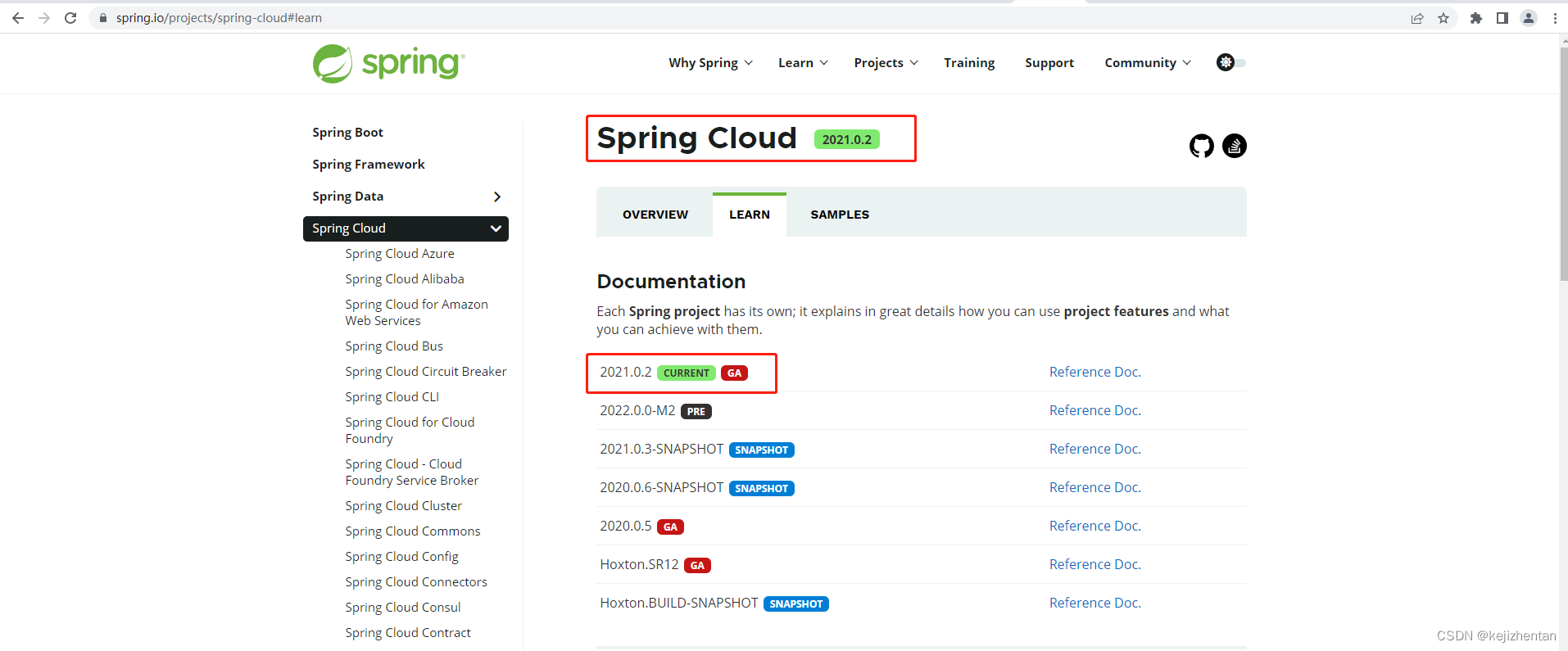Screen dimensions: 1568x651
Task: Open Spring Cloud for Cloud Foundry
Action: pyautogui.click(x=410, y=431)
